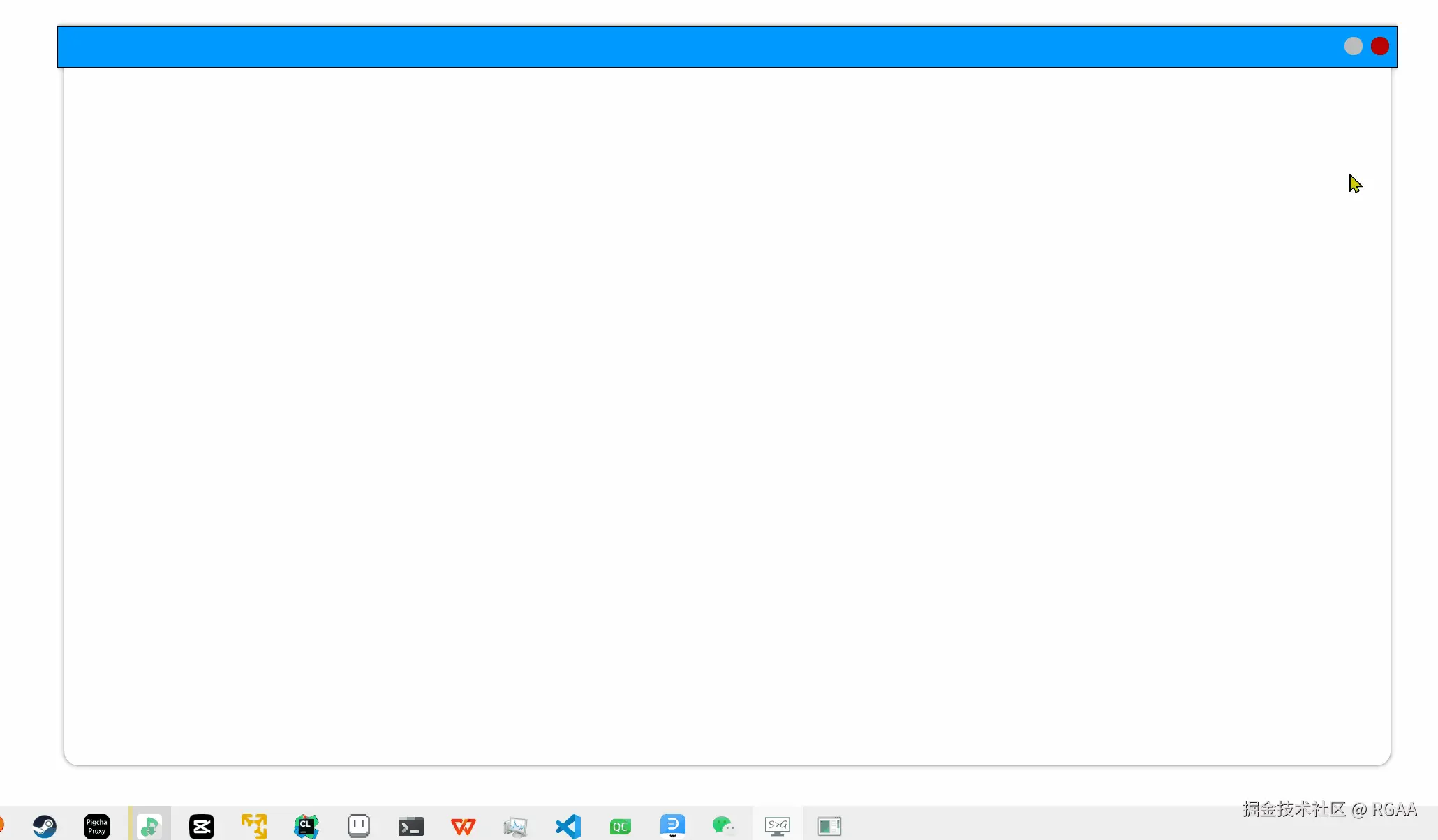Click the red circle title bar button
1438x840 pixels.
point(1379,46)
